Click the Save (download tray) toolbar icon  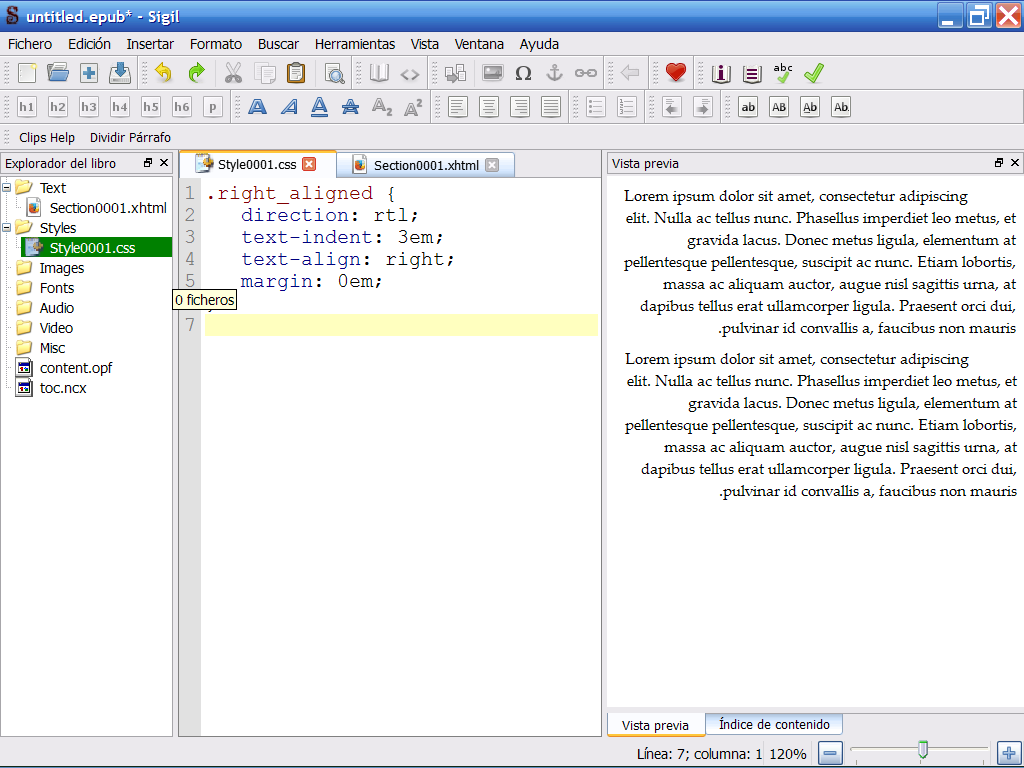[120, 73]
